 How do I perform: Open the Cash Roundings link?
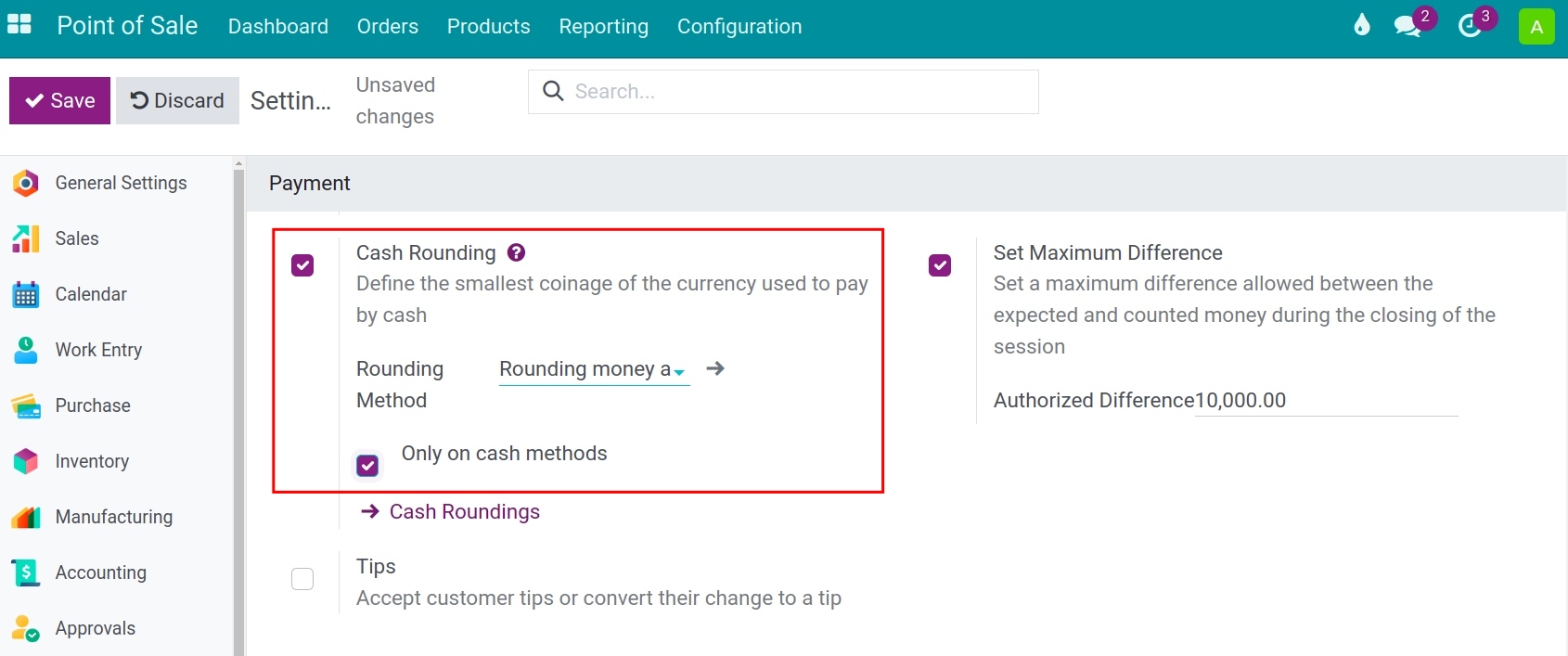(x=465, y=511)
